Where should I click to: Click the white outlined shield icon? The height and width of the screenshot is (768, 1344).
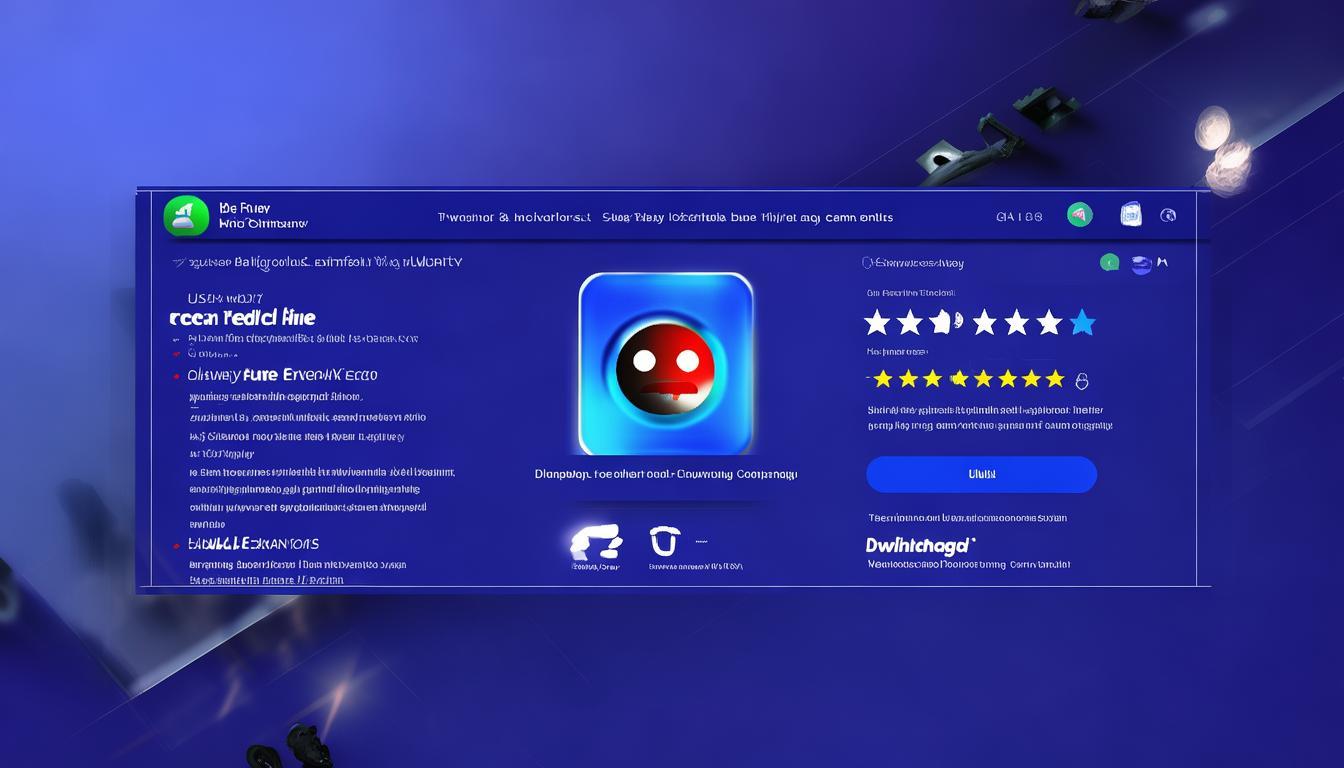click(x=663, y=541)
